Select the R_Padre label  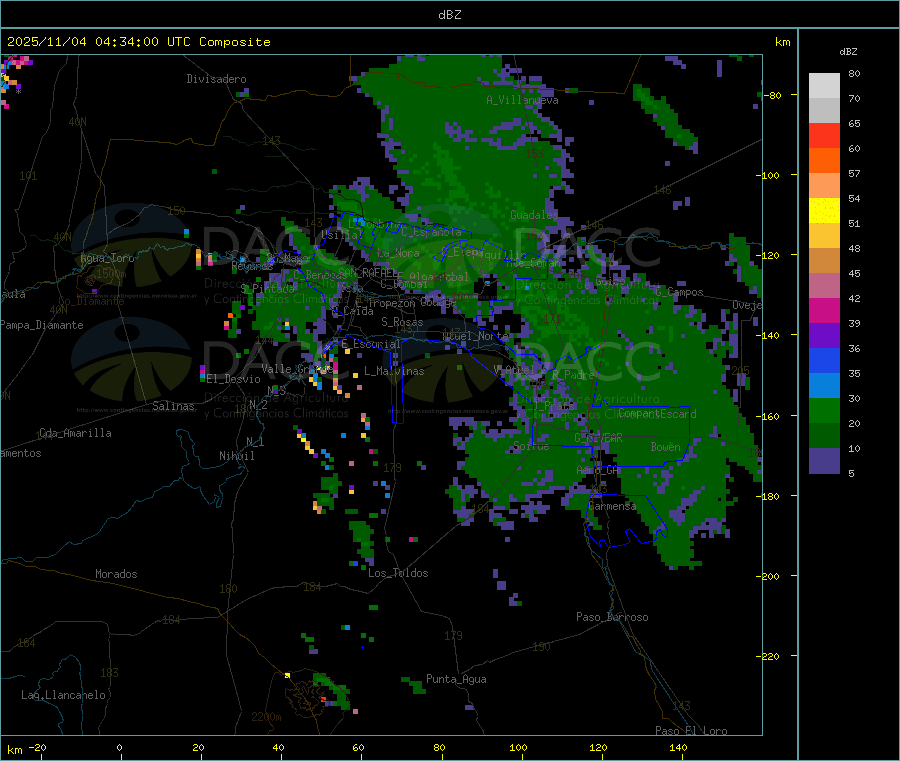pos(573,375)
